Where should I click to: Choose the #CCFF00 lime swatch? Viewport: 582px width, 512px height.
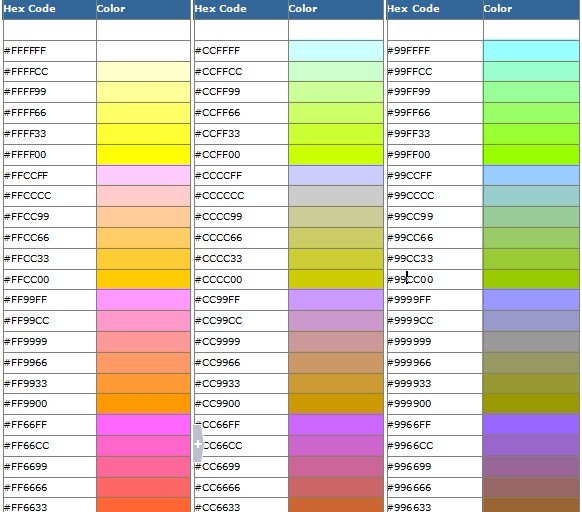click(336, 155)
